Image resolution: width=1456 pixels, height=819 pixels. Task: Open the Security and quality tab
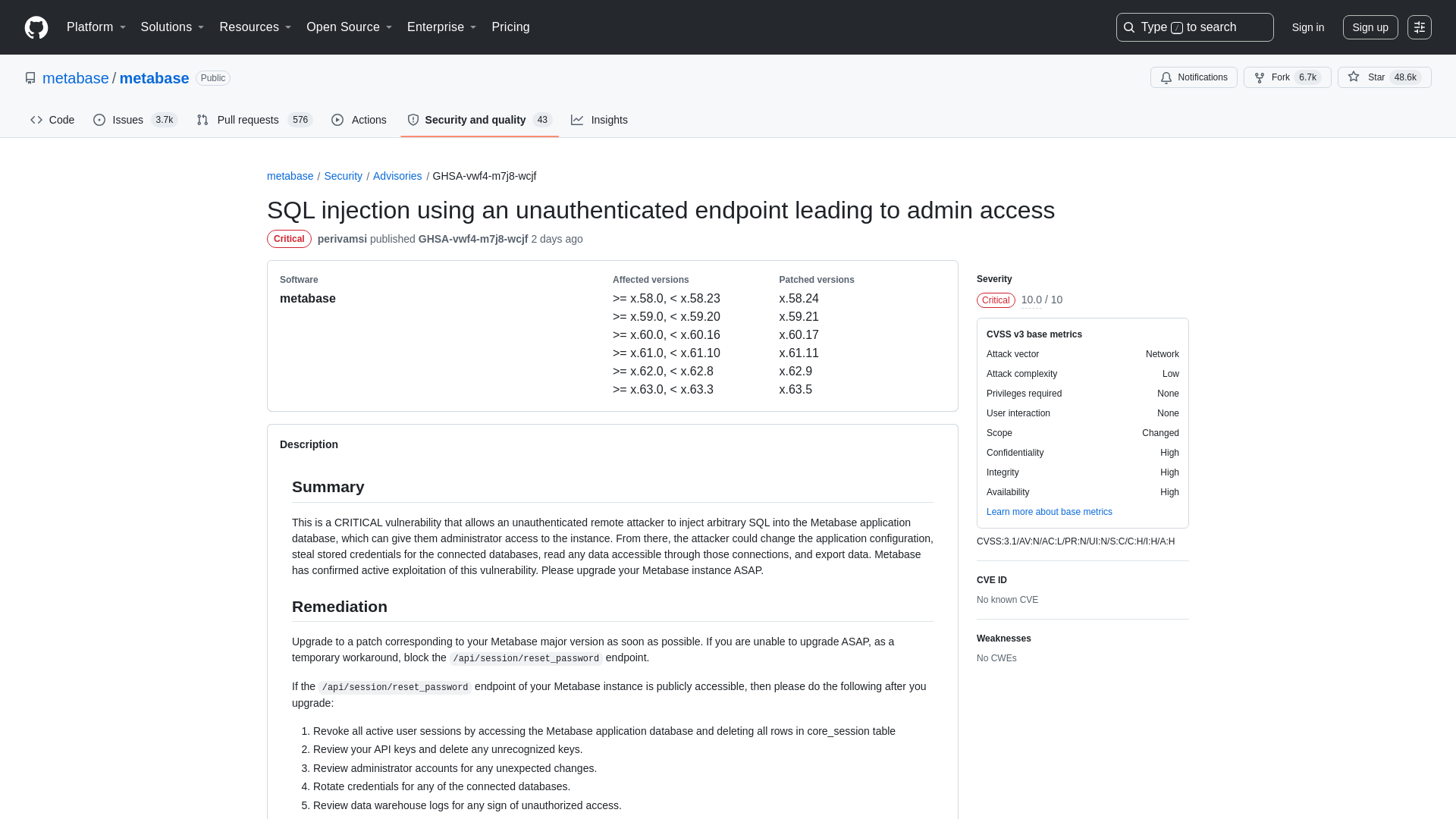click(480, 120)
